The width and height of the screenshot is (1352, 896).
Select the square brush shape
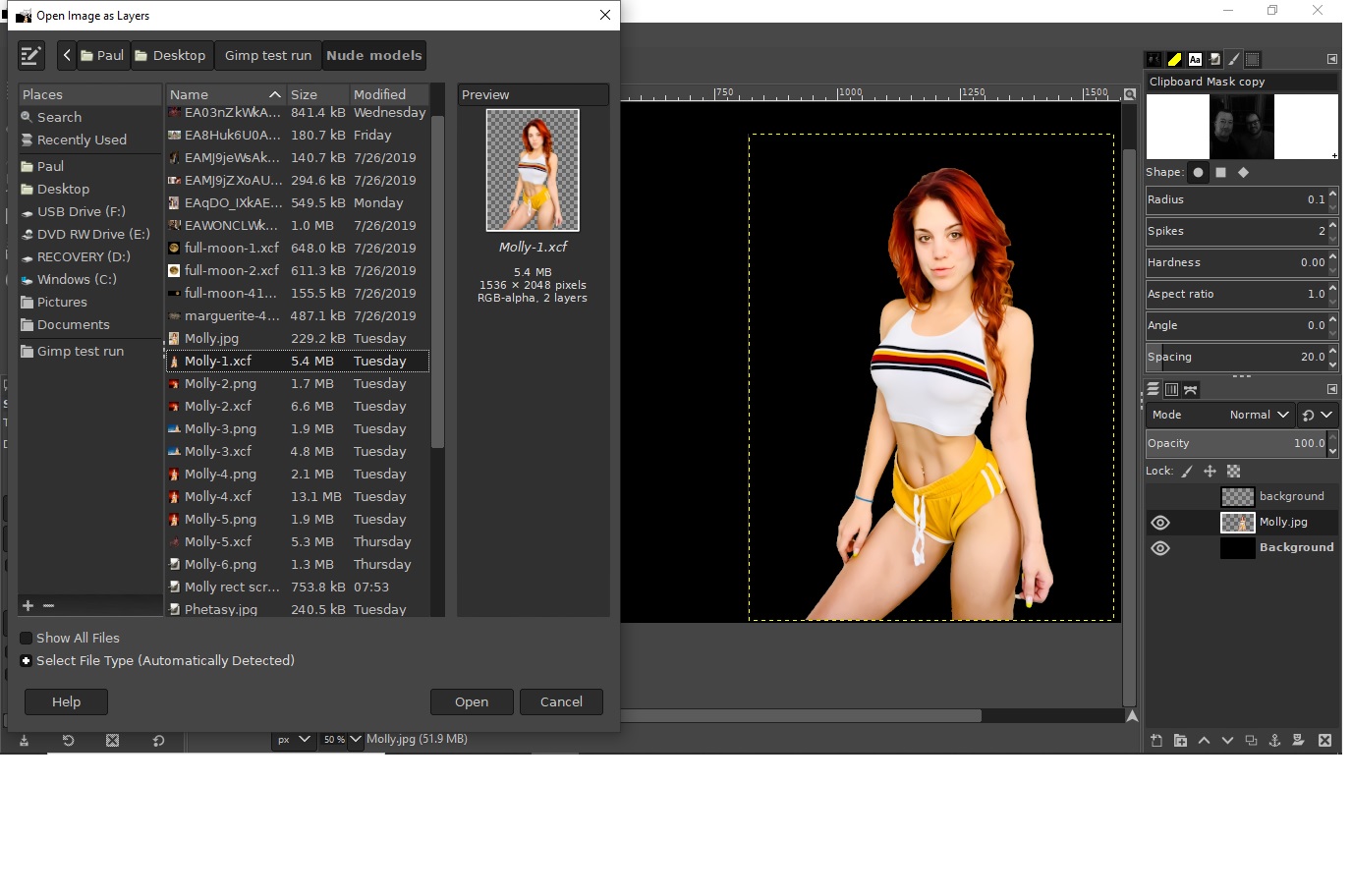coord(1220,172)
